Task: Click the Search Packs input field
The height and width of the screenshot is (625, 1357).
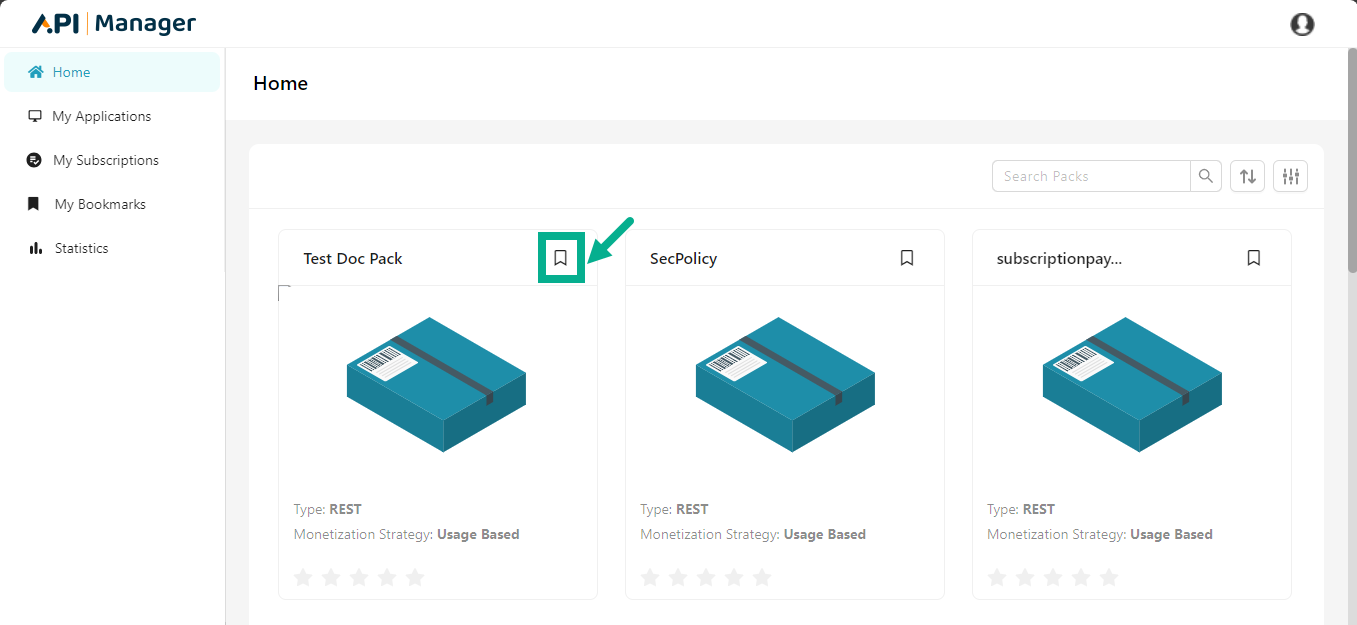Action: point(1090,176)
